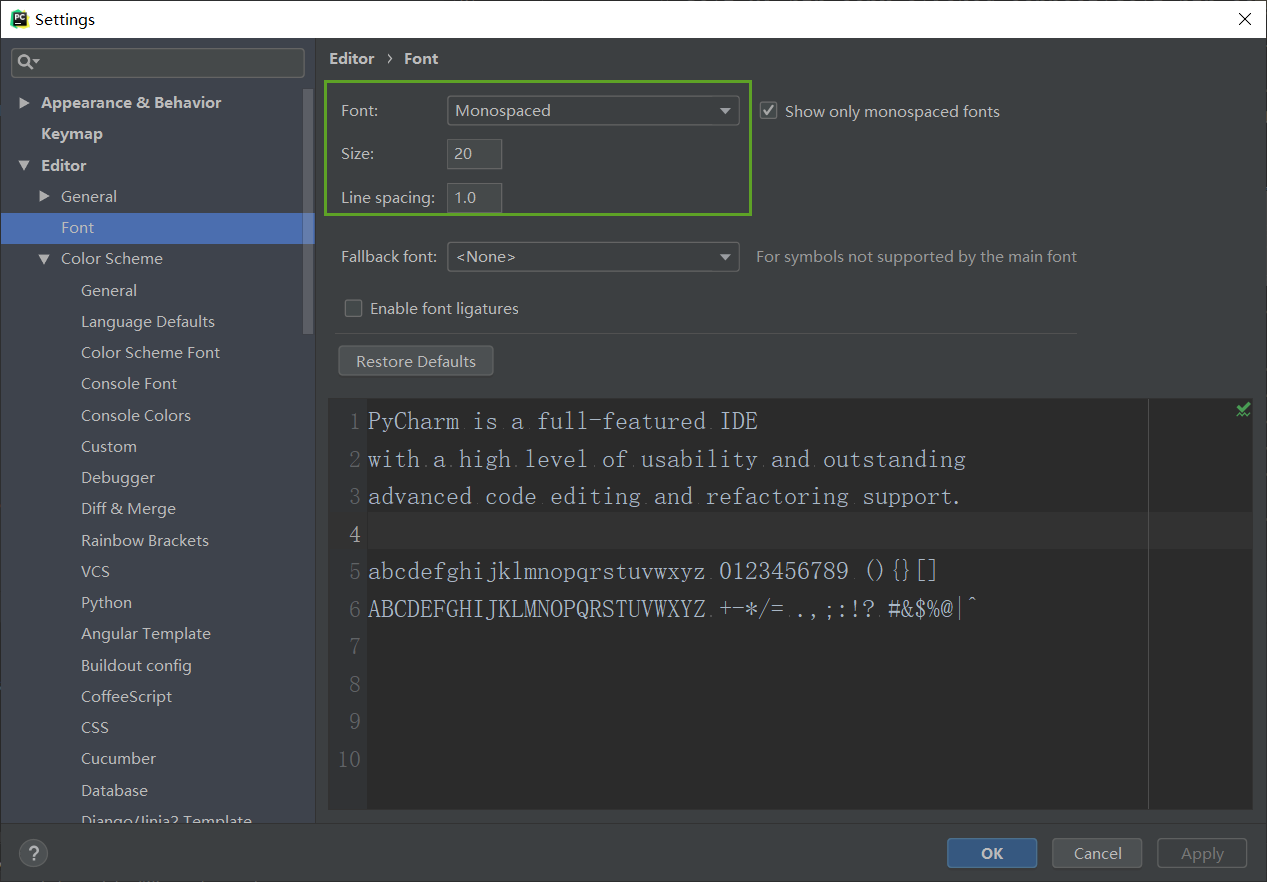Click the Font breadcrumb label

[421, 58]
